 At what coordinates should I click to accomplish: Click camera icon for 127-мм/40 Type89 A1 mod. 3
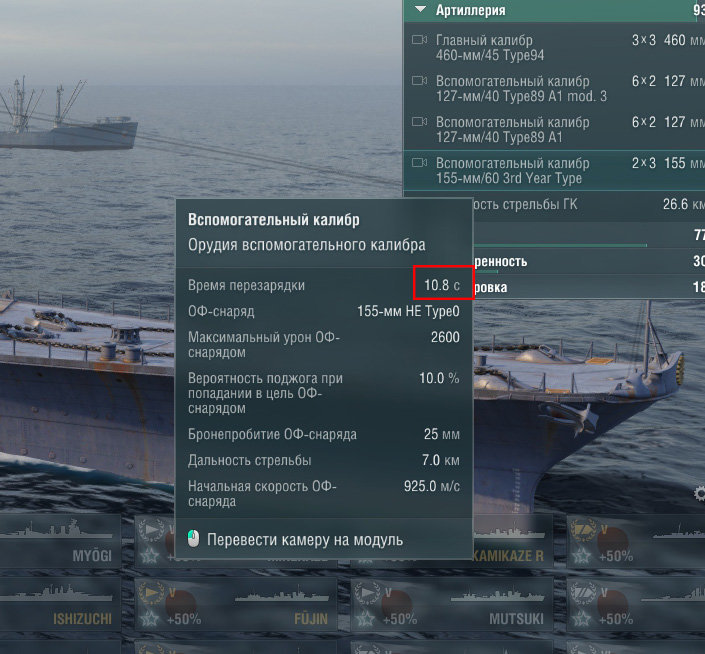[x=419, y=81]
